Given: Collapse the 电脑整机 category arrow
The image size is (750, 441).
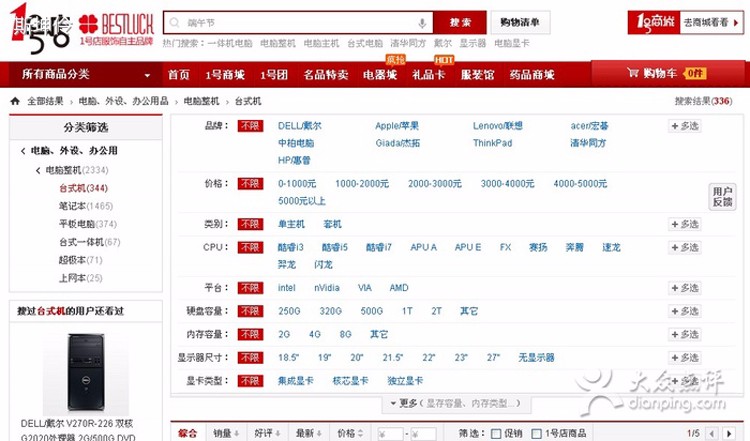Looking at the screenshot, I should pyautogui.click(x=38, y=170).
